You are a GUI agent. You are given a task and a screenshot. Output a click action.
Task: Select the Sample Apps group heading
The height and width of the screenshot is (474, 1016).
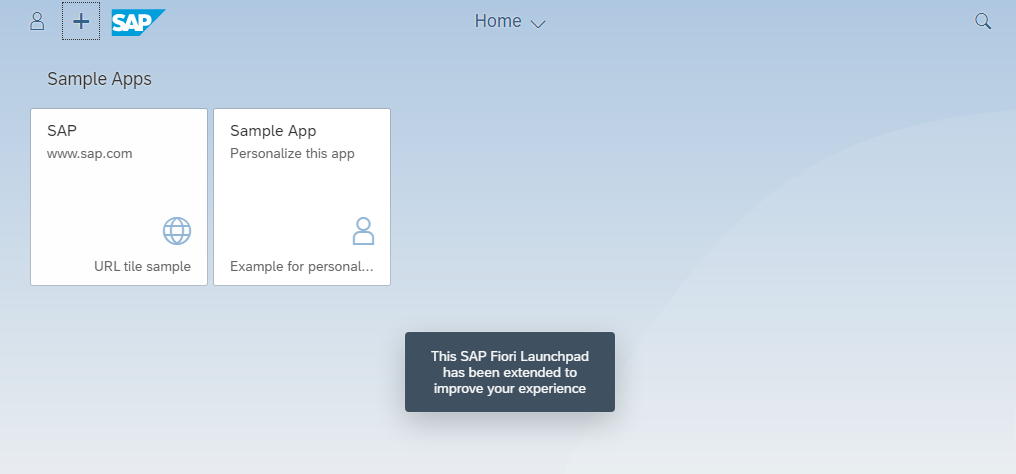(x=99, y=79)
